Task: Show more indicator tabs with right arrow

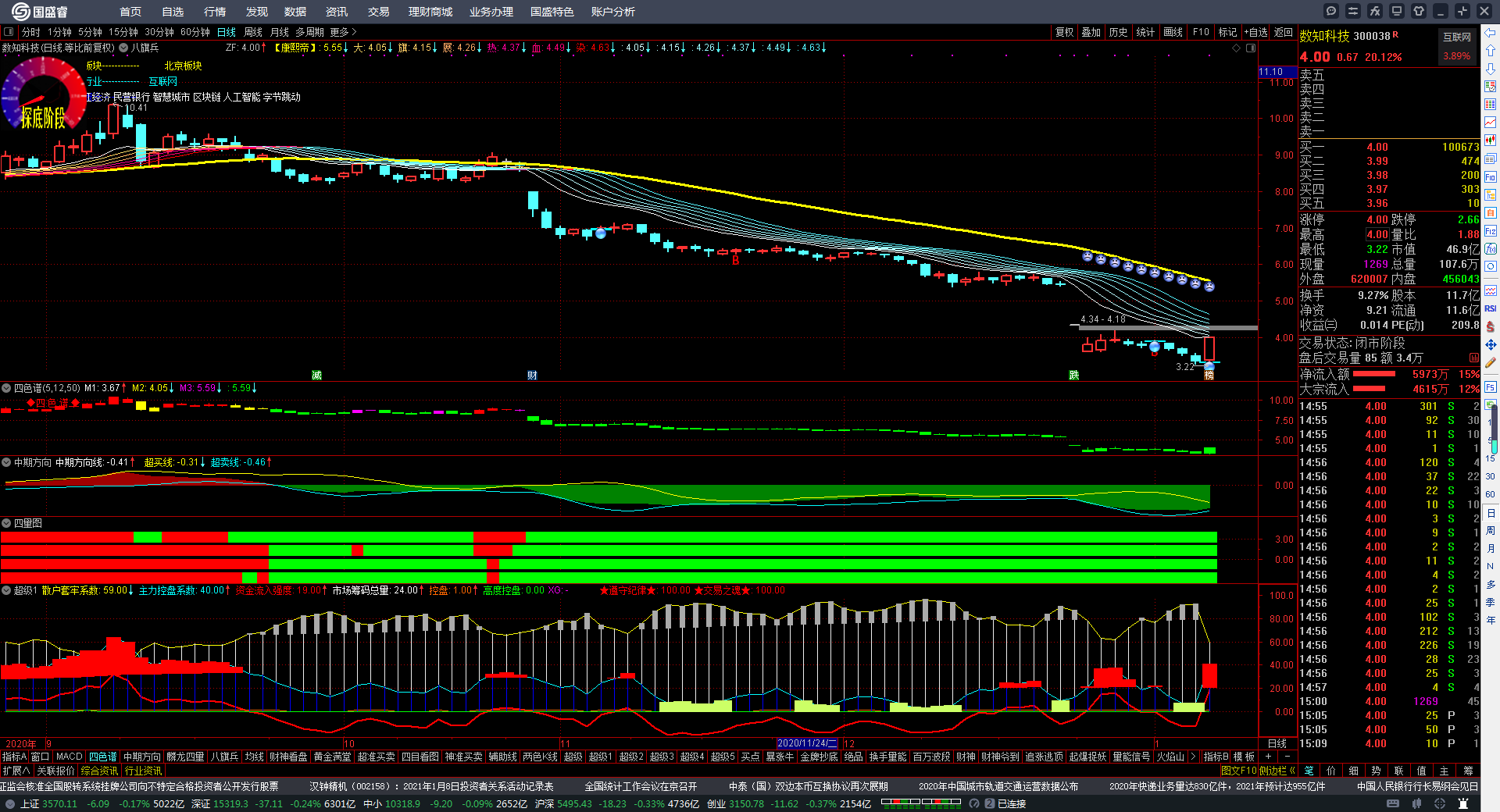Action: [x=1194, y=757]
